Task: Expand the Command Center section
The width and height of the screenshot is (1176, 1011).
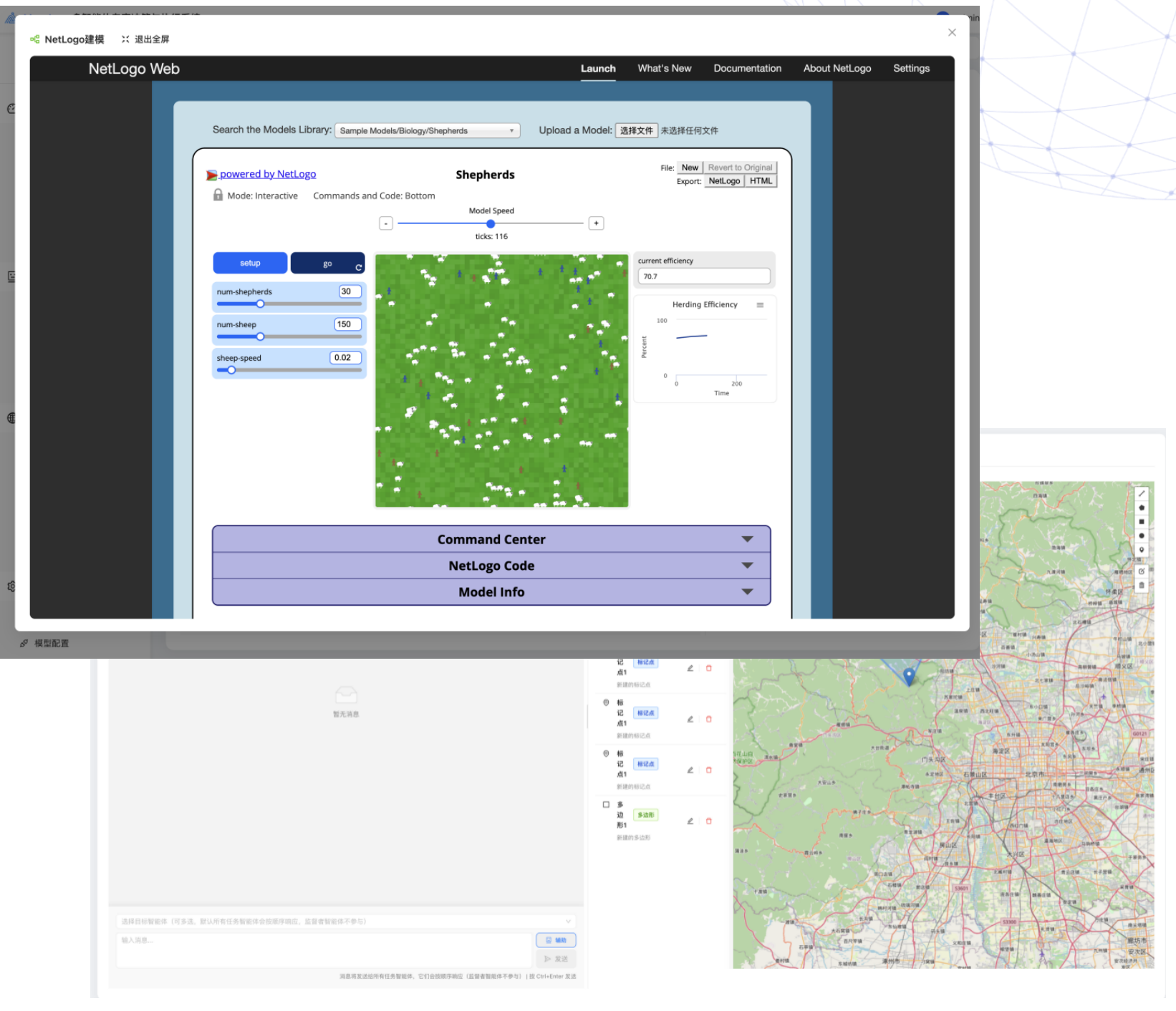Action: pyautogui.click(x=491, y=539)
